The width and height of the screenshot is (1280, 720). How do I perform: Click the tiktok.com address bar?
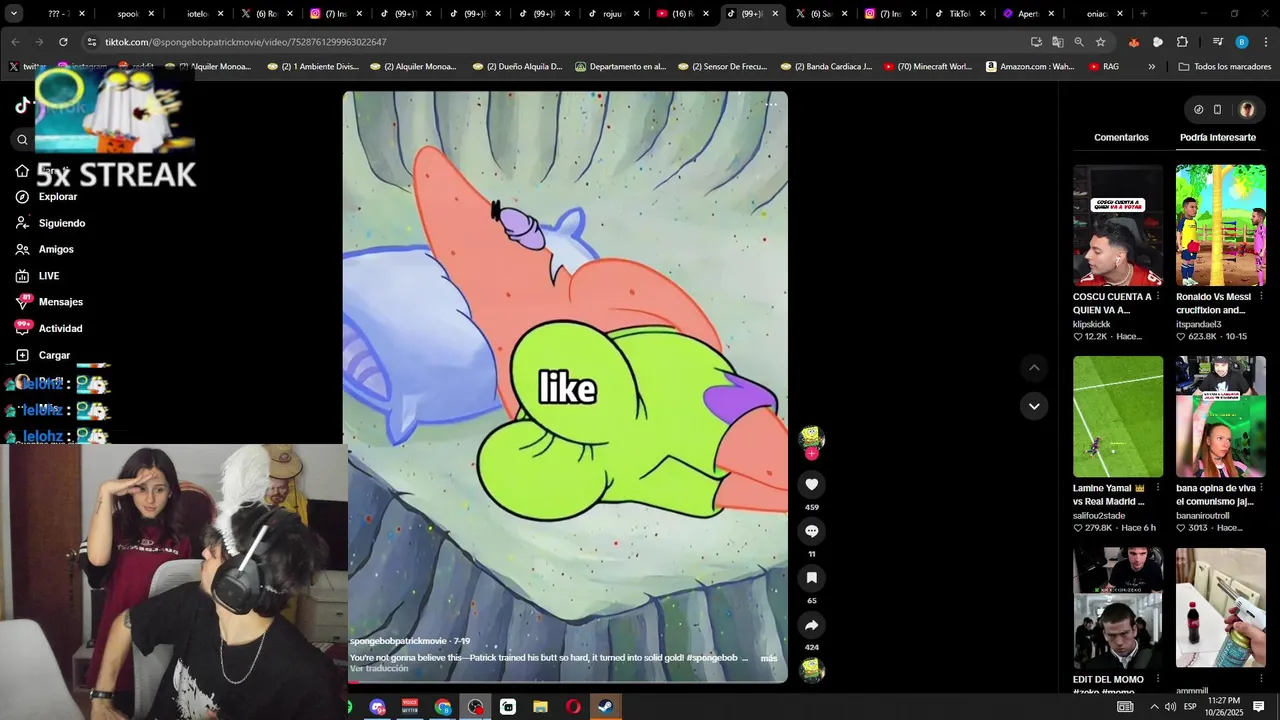[x=560, y=42]
